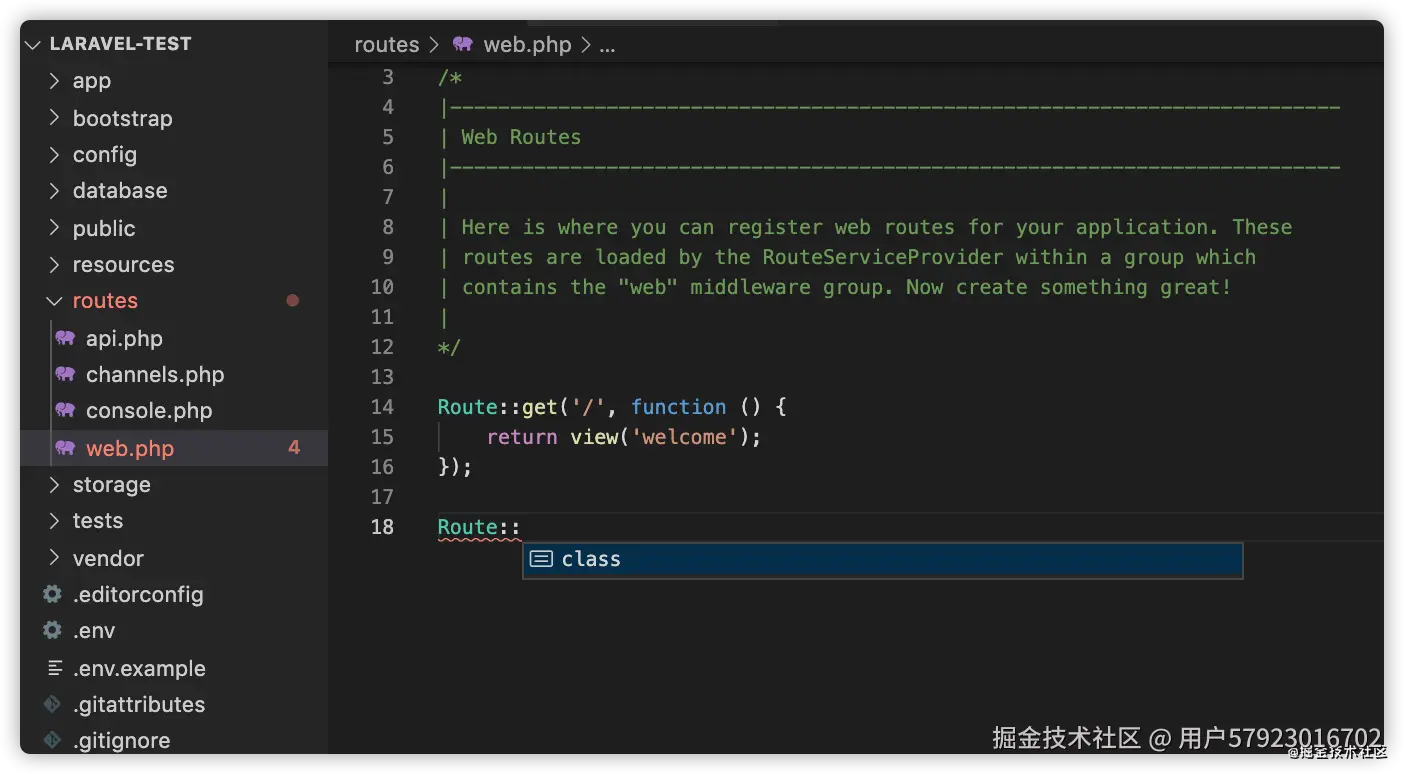Click the PHP icon next to console.php
This screenshot has width=1404, height=774.
tap(65, 410)
